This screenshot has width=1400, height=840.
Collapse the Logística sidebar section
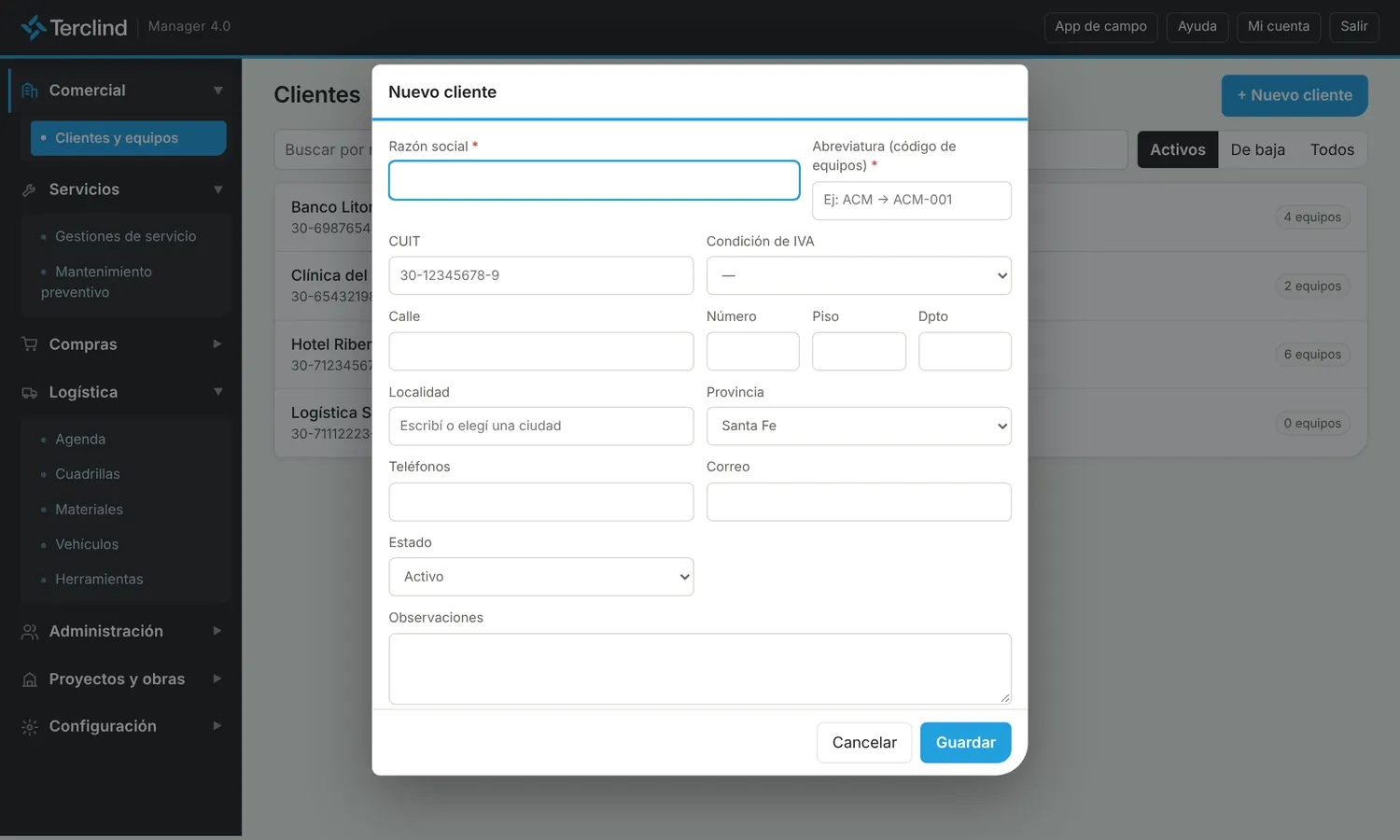click(x=217, y=392)
